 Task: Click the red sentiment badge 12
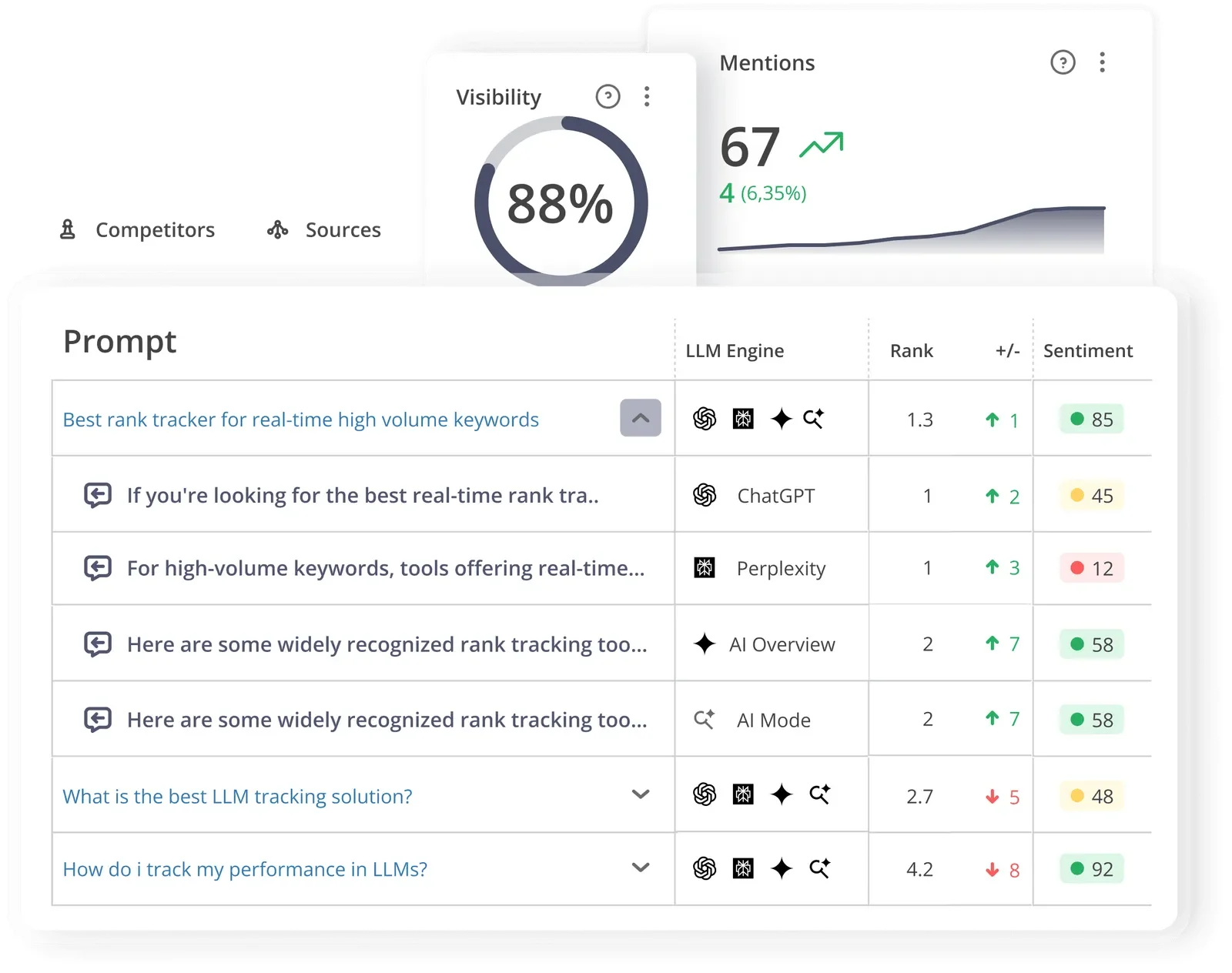1092,569
